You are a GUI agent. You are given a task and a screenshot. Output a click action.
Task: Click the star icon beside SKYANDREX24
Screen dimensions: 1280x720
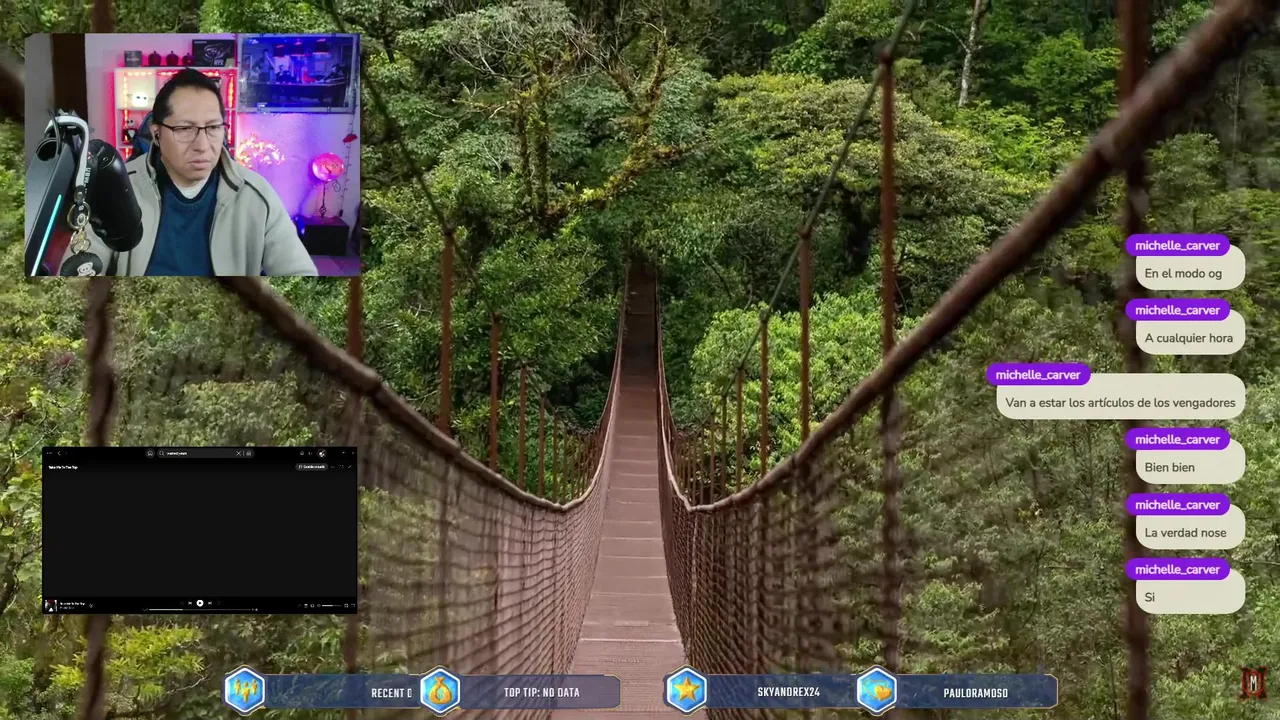coord(686,691)
